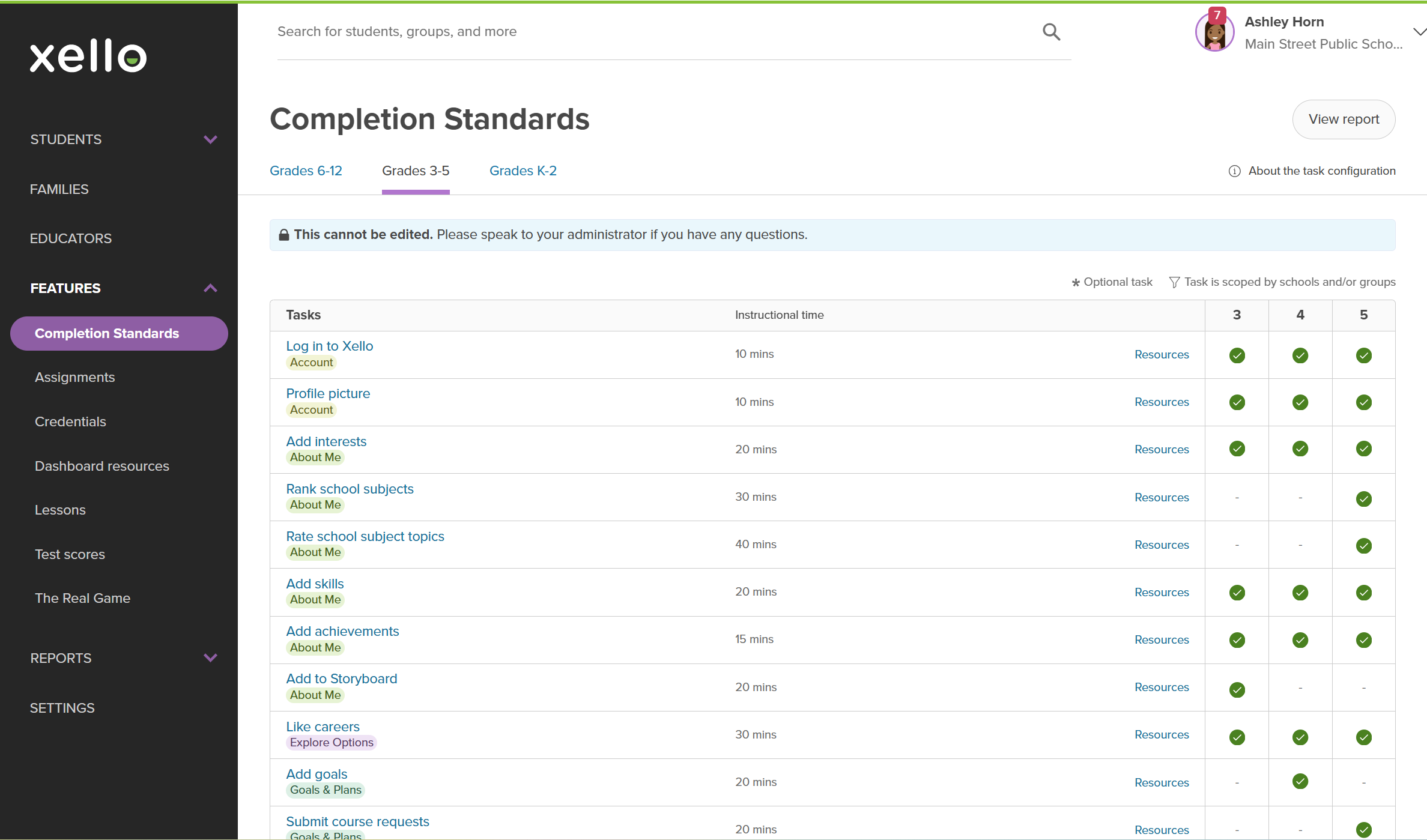Image resolution: width=1427 pixels, height=840 pixels.
Task: Click the green checkmark for Like careers grade 5
Action: [x=1363, y=737]
